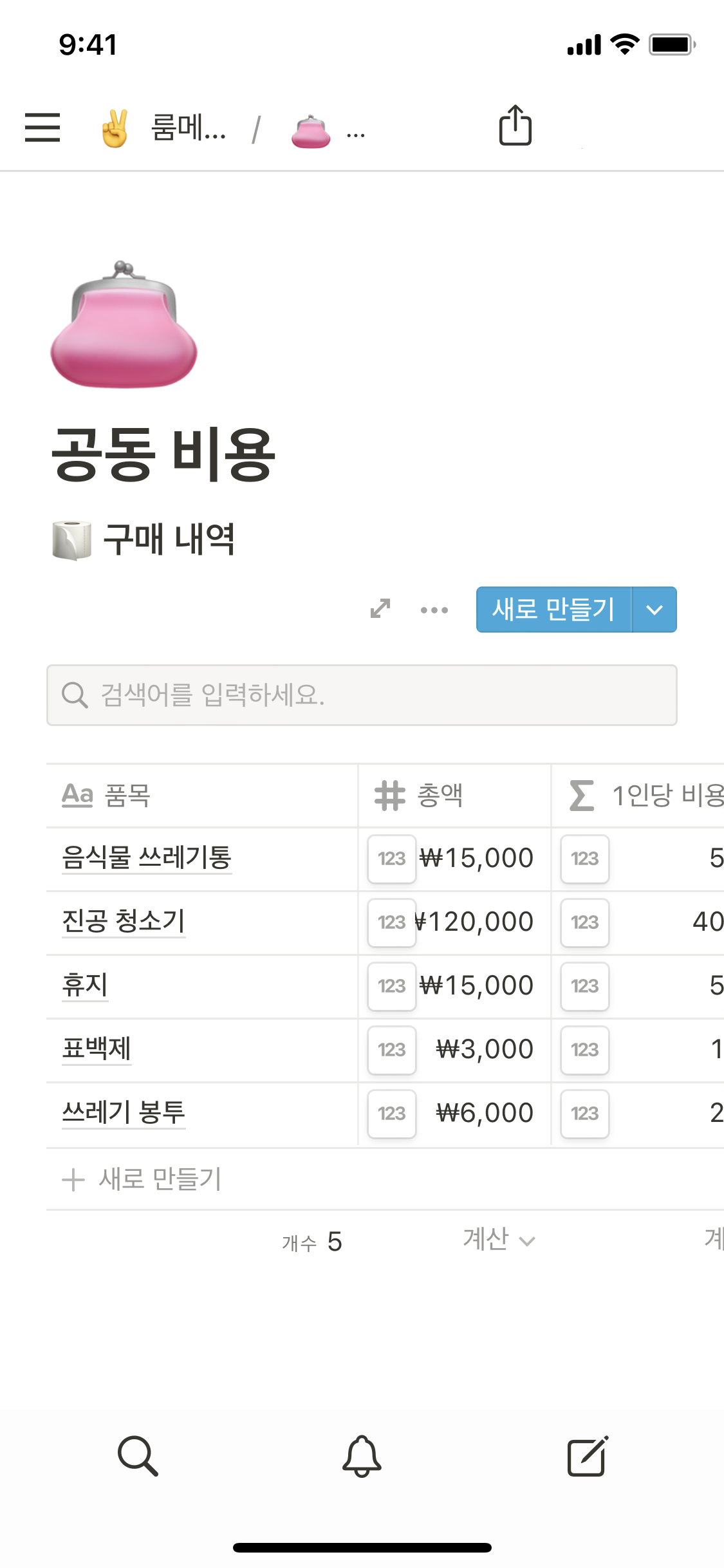Expand the database to full page
Image resolution: width=724 pixels, height=1568 pixels.
point(380,608)
